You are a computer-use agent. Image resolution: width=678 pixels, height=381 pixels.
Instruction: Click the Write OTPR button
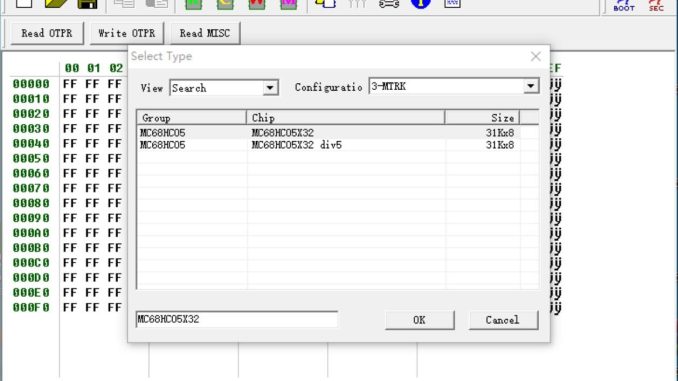[127, 33]
